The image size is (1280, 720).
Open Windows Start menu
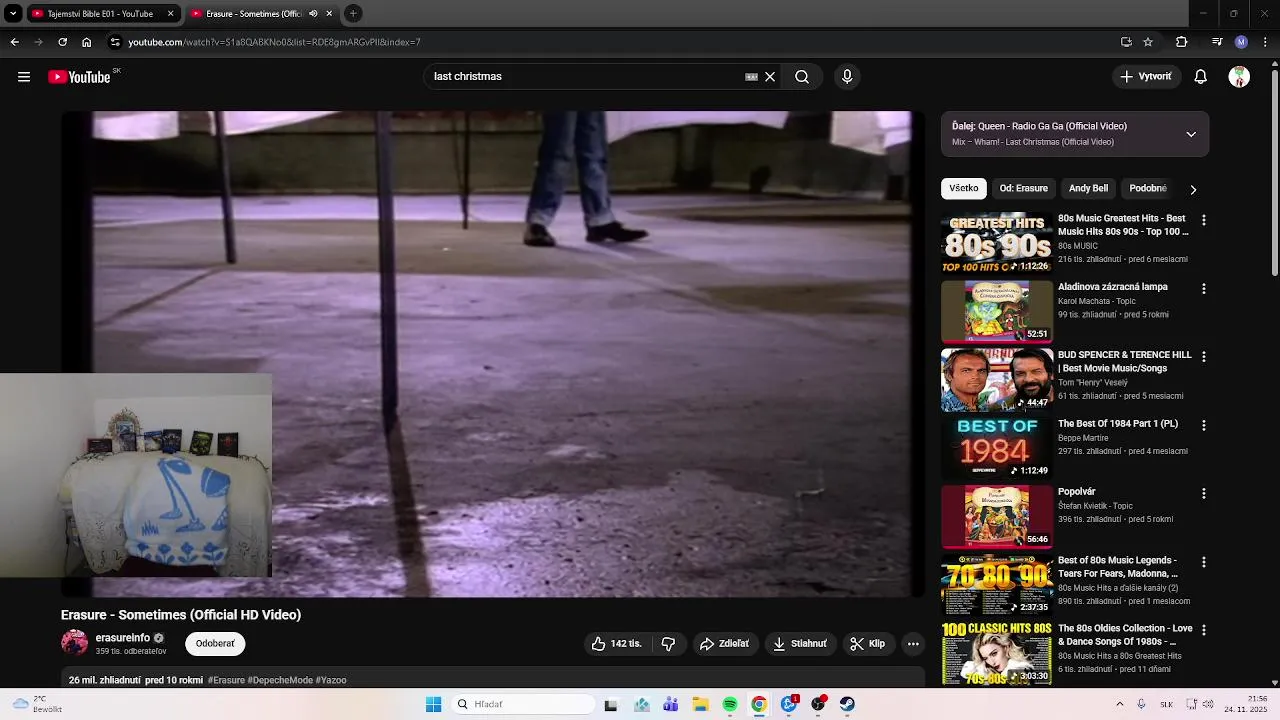pyautogui.click(x=433, y=704)
